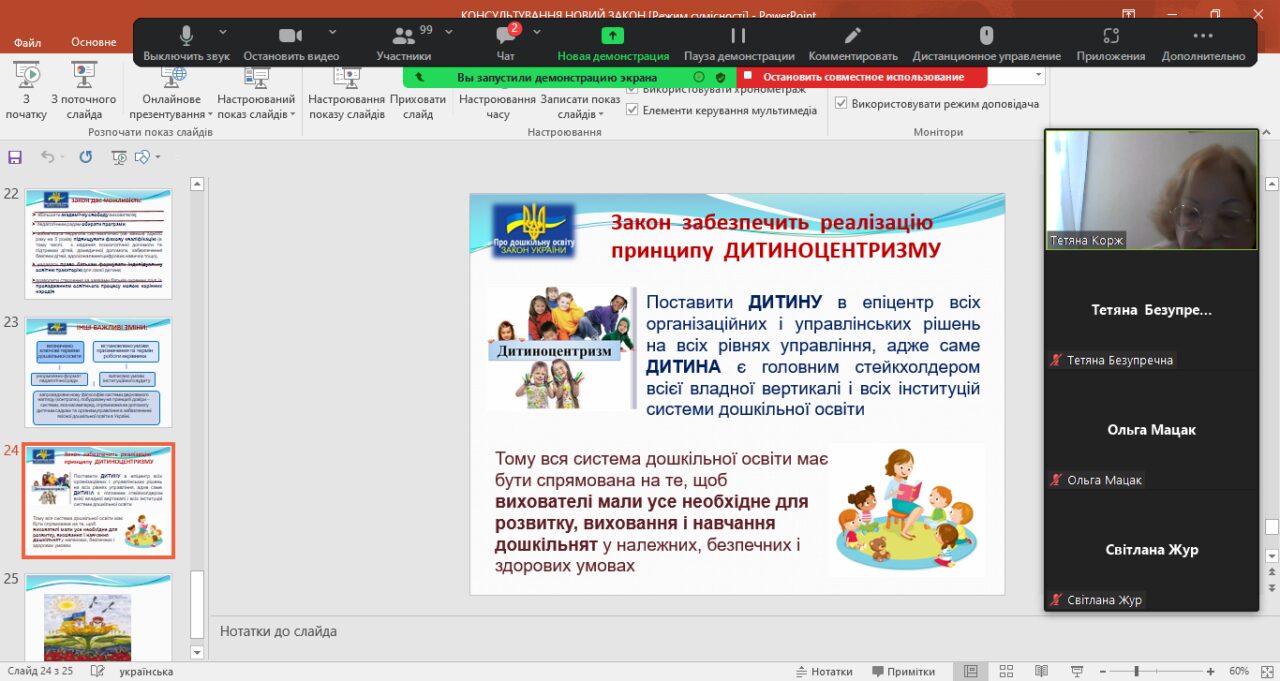Toggle the 'Використовувати хронометраж' checkbox
Image resolution: width=1280 pixels, height=681 pixels.
[x=632, y=89]
